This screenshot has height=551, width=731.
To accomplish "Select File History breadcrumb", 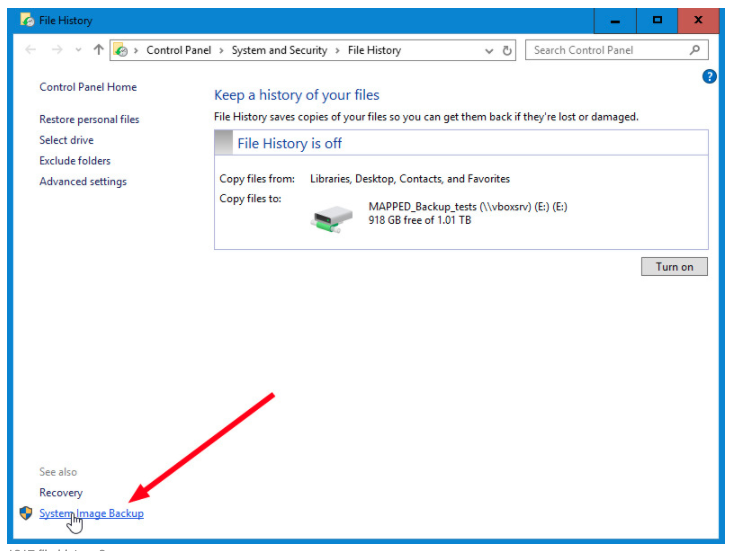I will point(374,50).
